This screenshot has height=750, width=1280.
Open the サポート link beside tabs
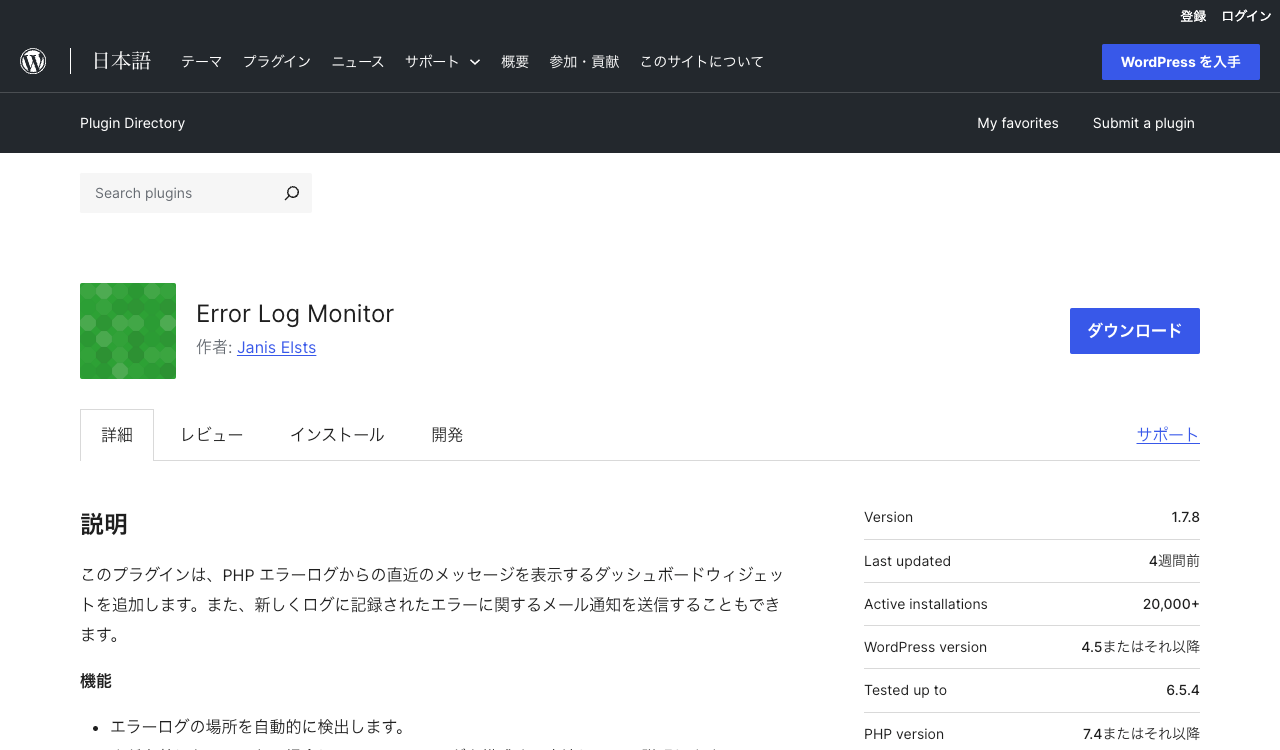(1168, 434)
